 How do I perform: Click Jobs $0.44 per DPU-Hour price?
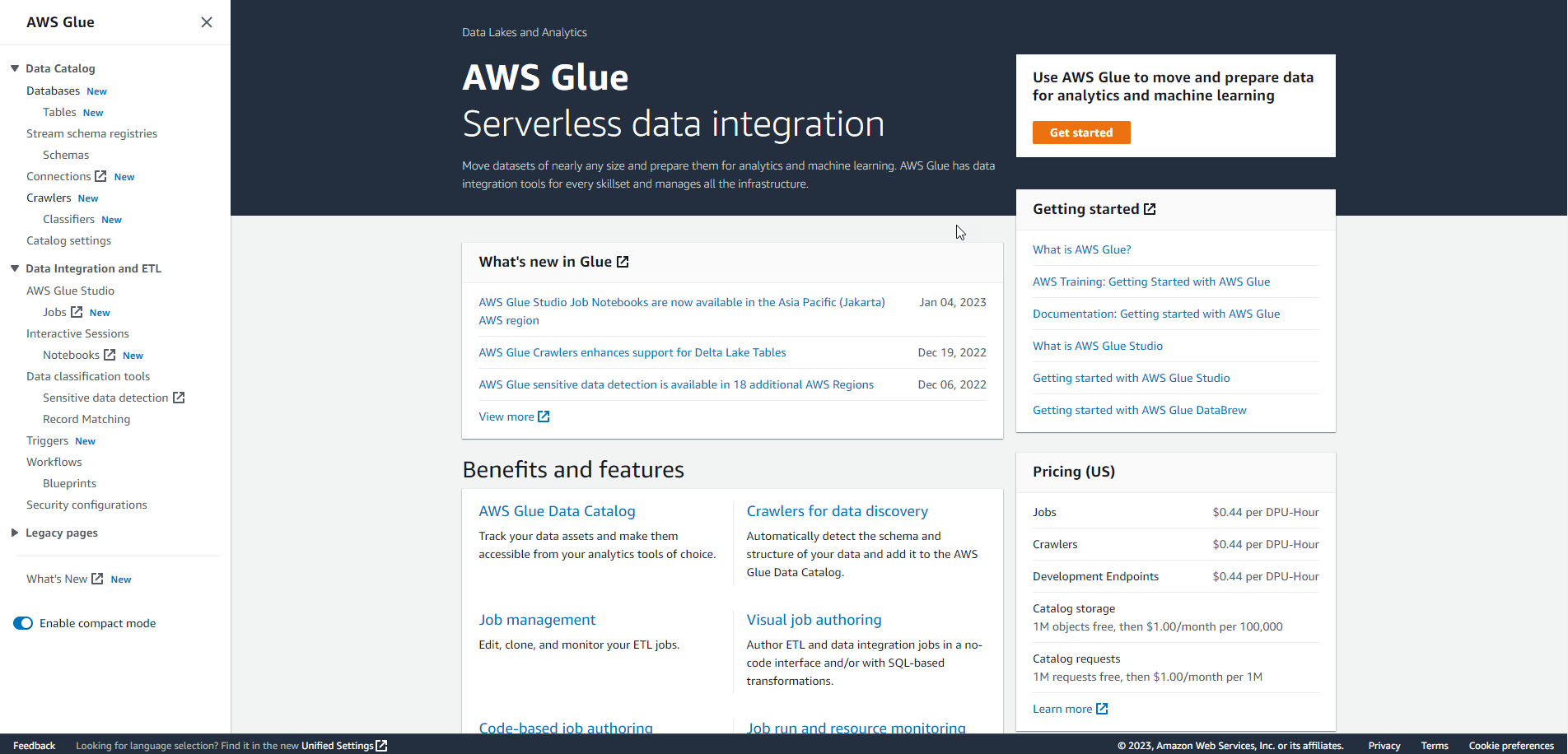click(x=1266, y=512)
